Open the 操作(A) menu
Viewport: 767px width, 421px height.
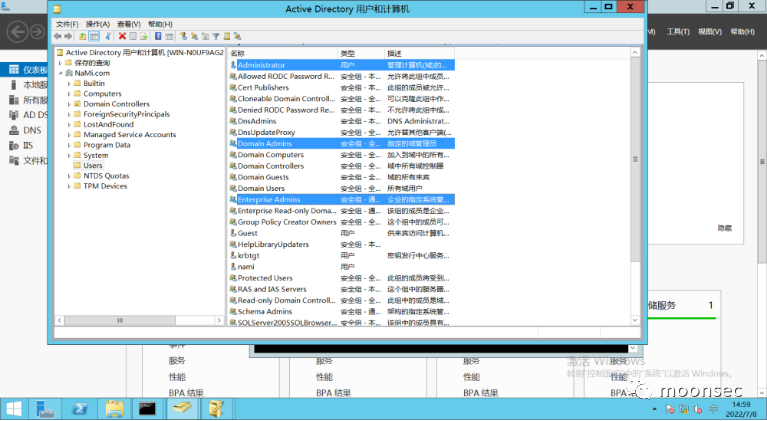[98, 24]
